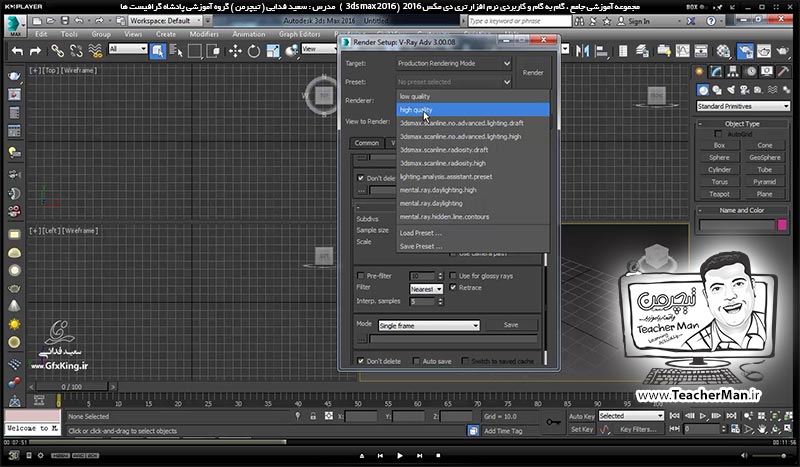Image resolution: width=800 pixels, height=467 pixels.
Task: Enable the AutoGrid checkbox
Action: pos(718,134)
